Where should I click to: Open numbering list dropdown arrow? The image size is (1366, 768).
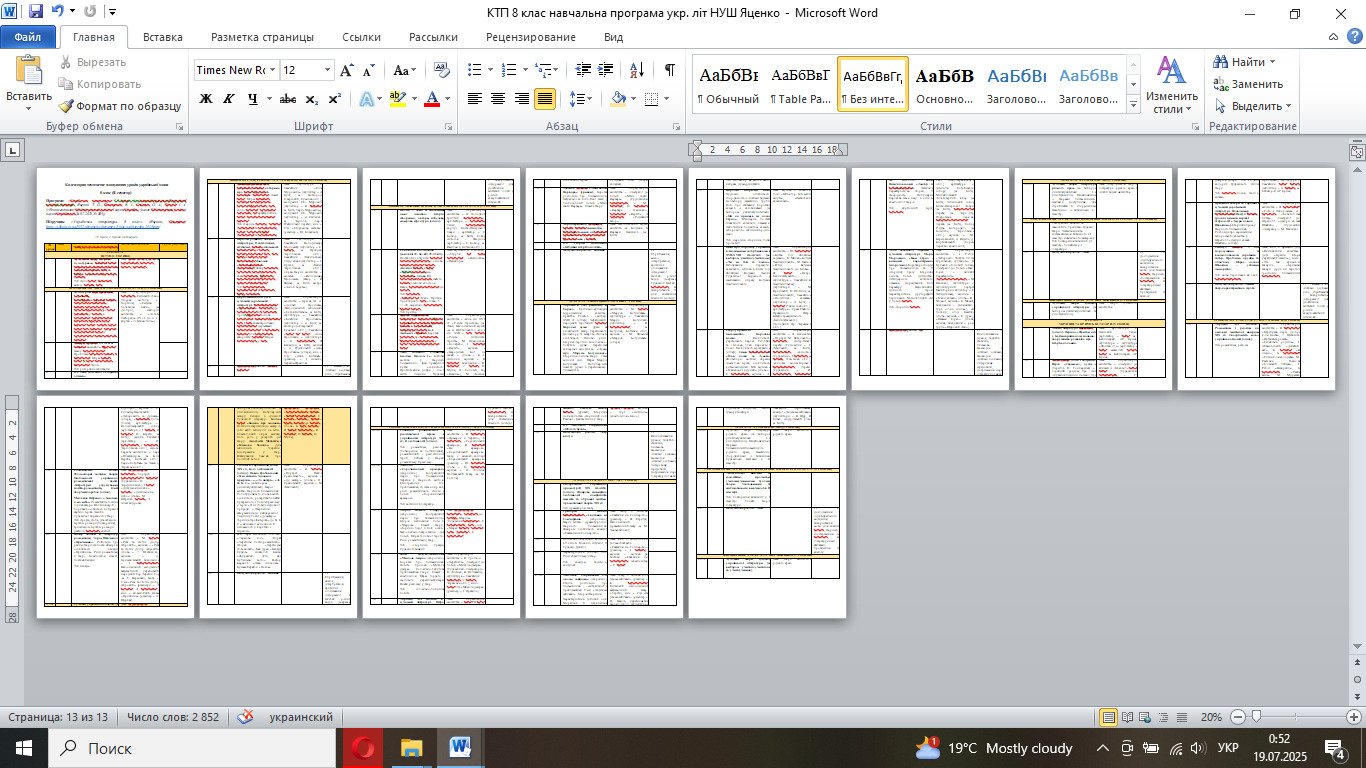point(524,70)
